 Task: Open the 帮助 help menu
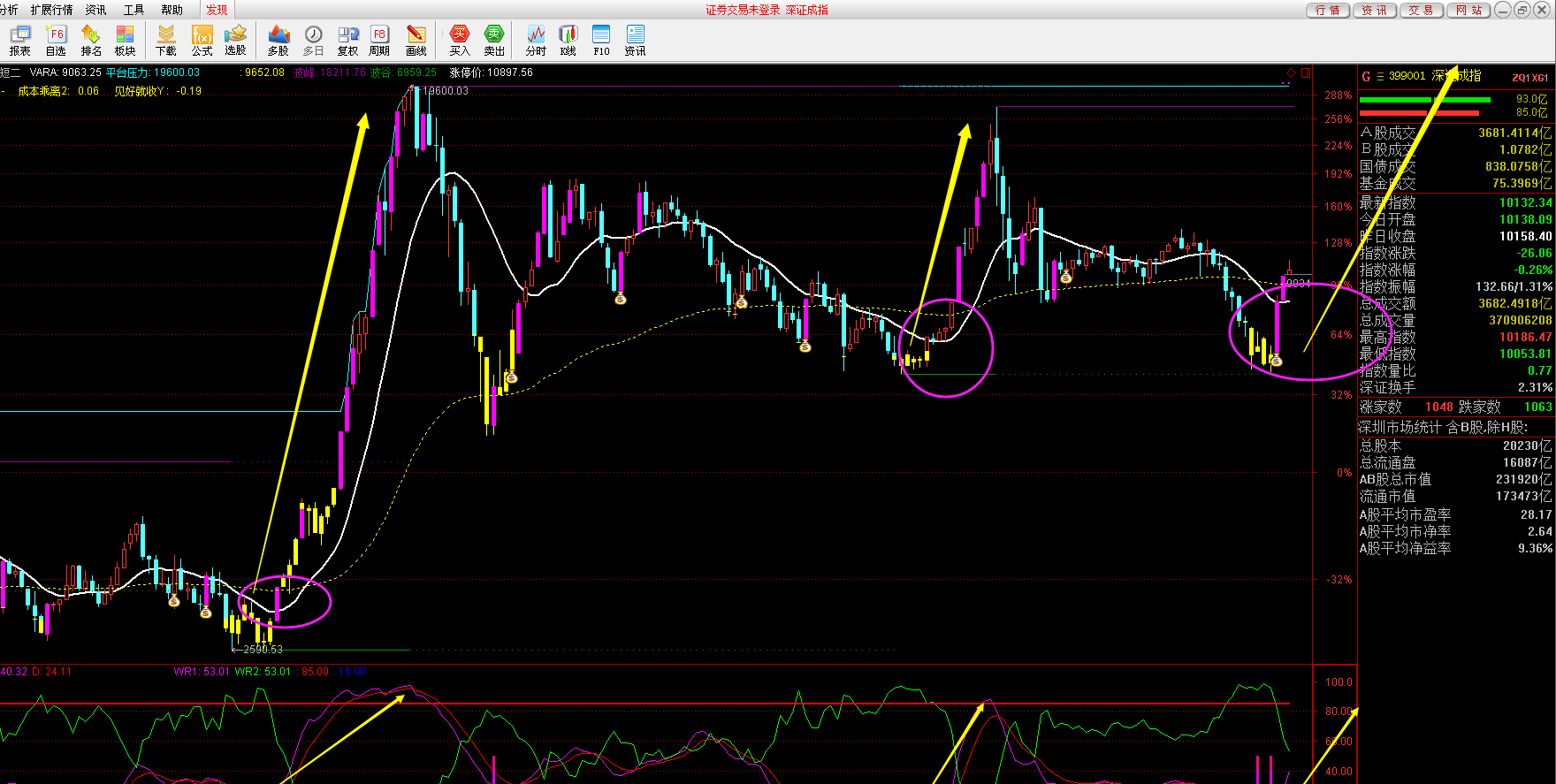[x=172, y=10]
